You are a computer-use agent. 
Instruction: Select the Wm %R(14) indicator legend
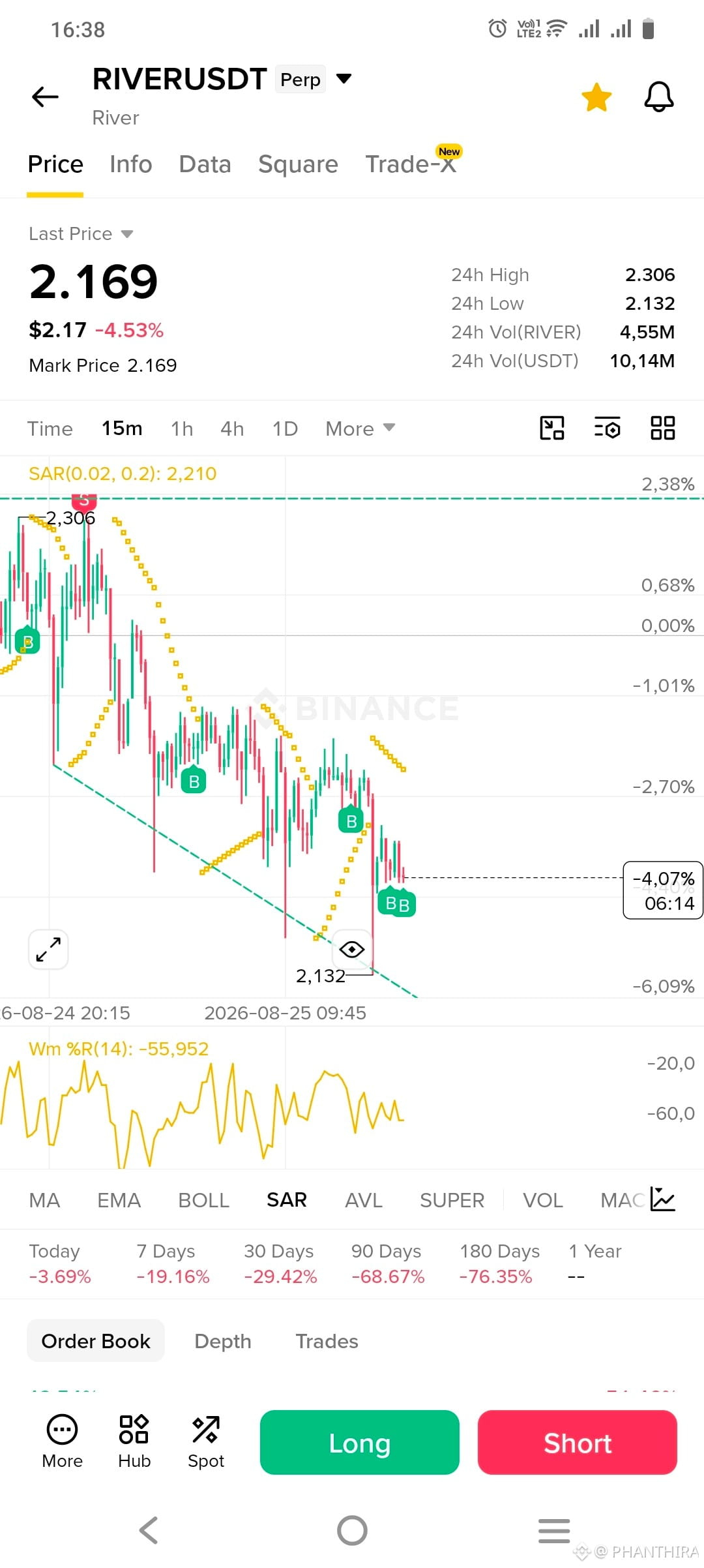point(119,1049)
